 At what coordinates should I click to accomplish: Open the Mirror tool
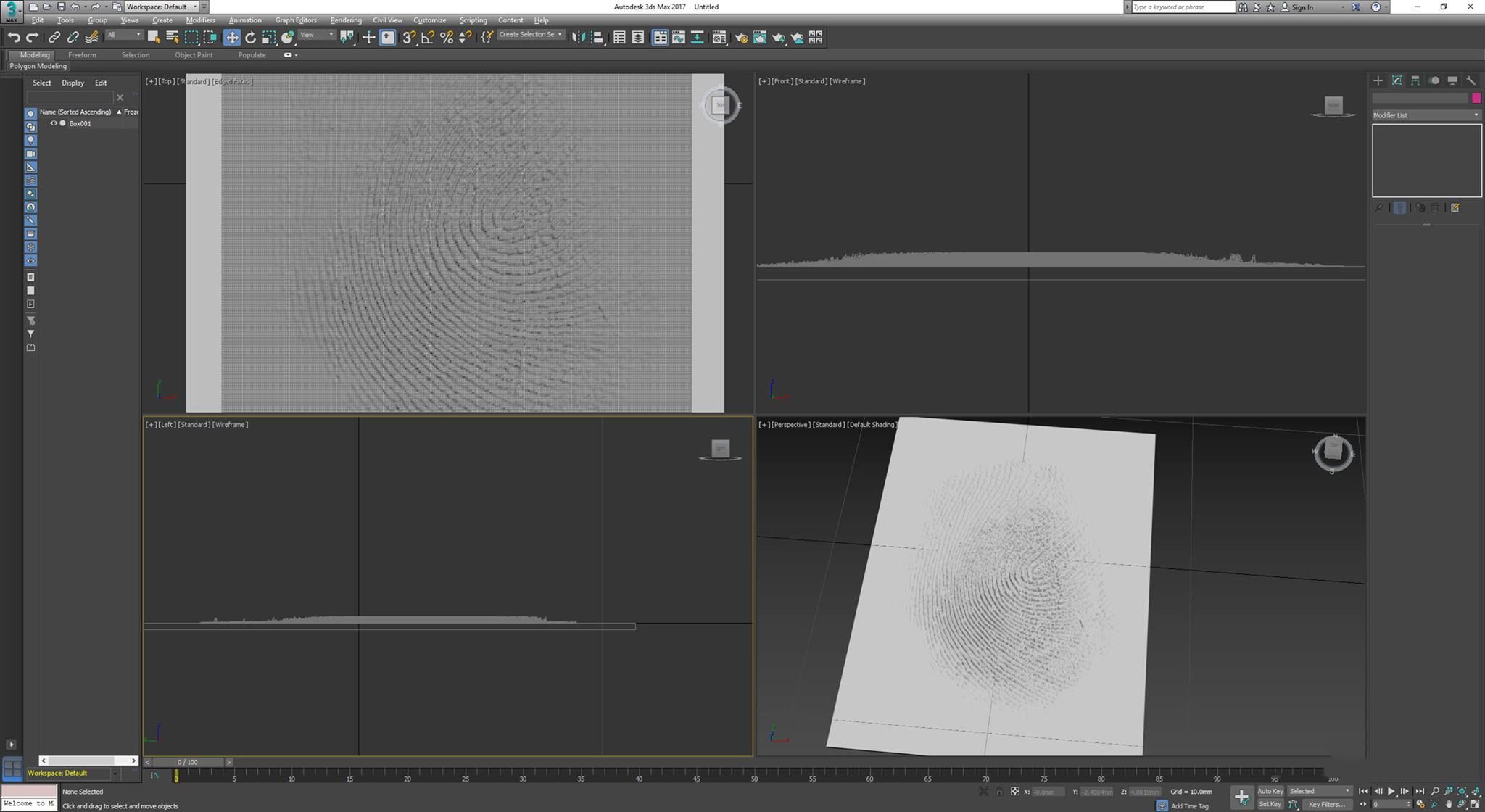point(578,37)
